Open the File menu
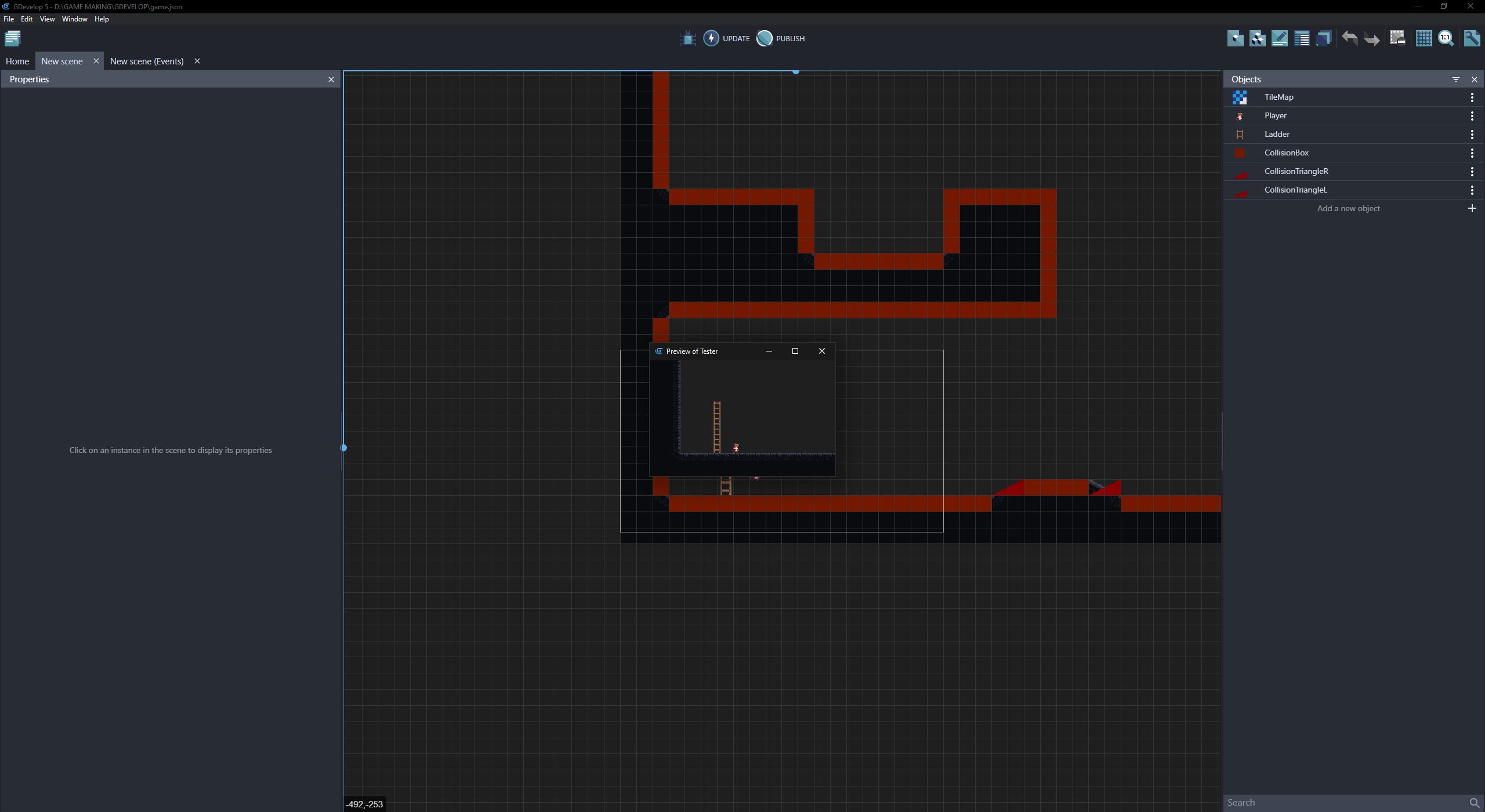 click(9, 19)
